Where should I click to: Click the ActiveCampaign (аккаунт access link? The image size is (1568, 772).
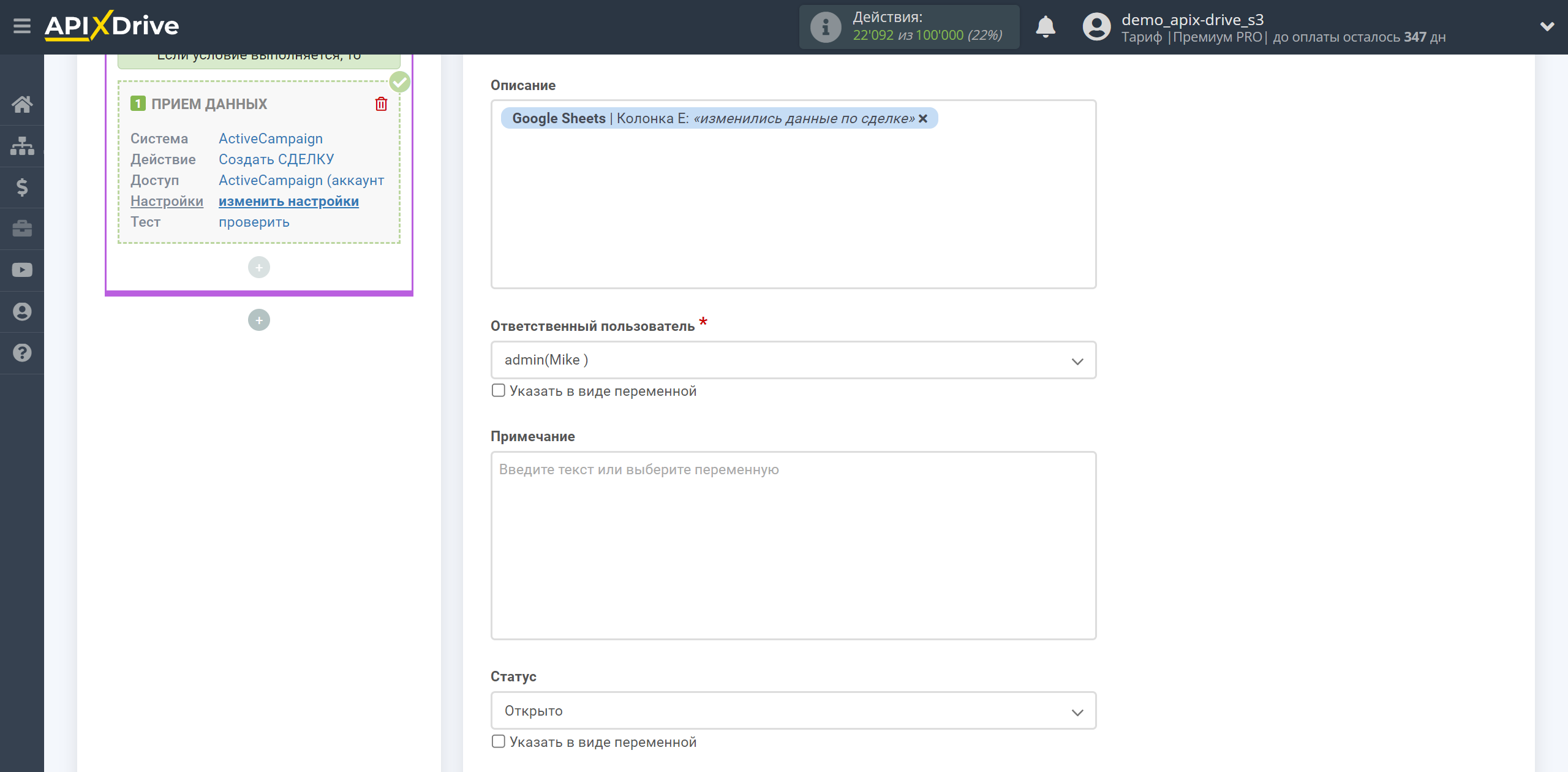(x=301, y=181)
